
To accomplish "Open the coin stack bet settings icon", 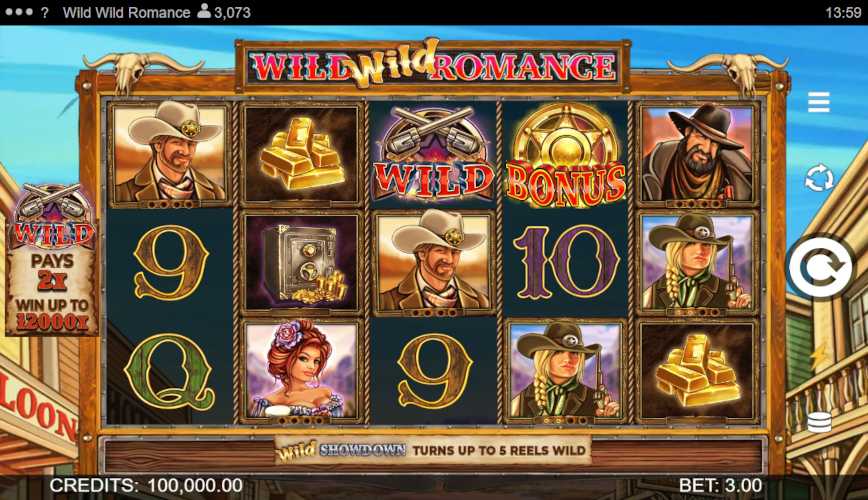I will click(x=819, y=423).
